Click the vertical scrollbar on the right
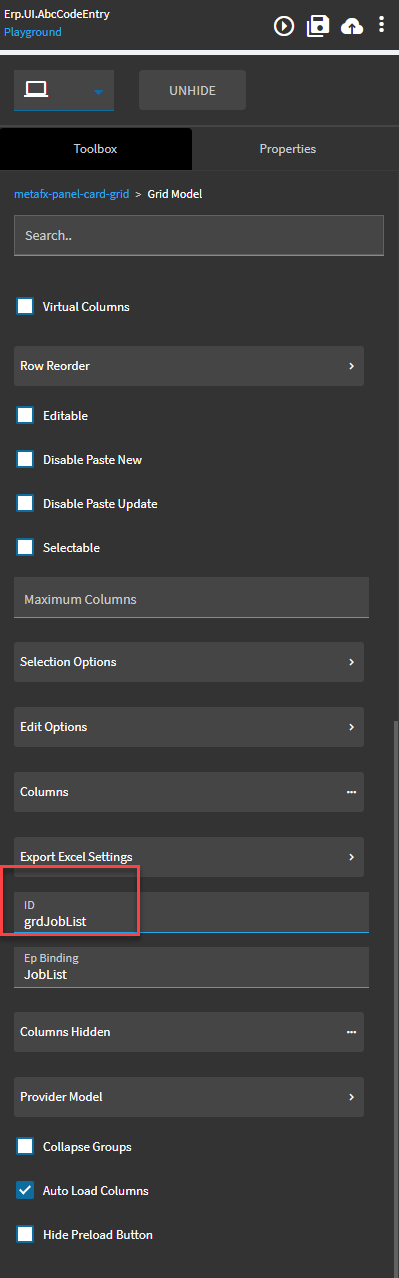The image size is (399, 1278). tap(395, 995)
